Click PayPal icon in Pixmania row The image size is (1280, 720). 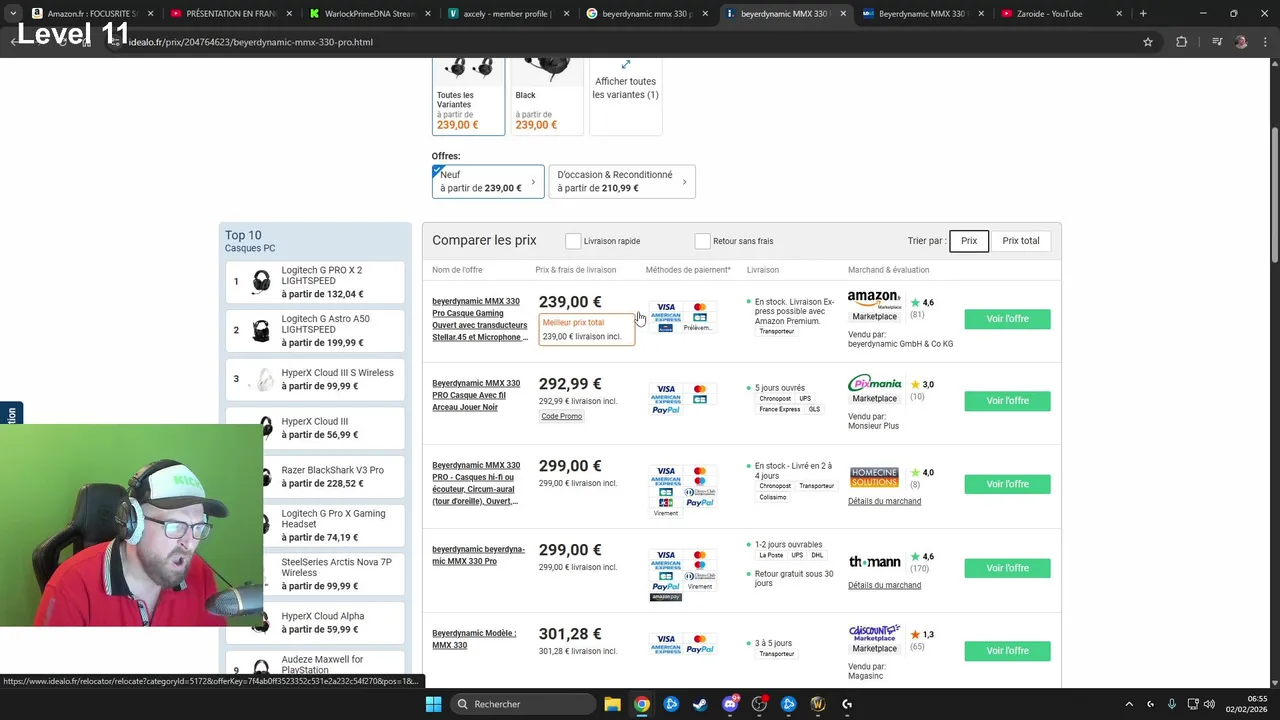(666, 409)
